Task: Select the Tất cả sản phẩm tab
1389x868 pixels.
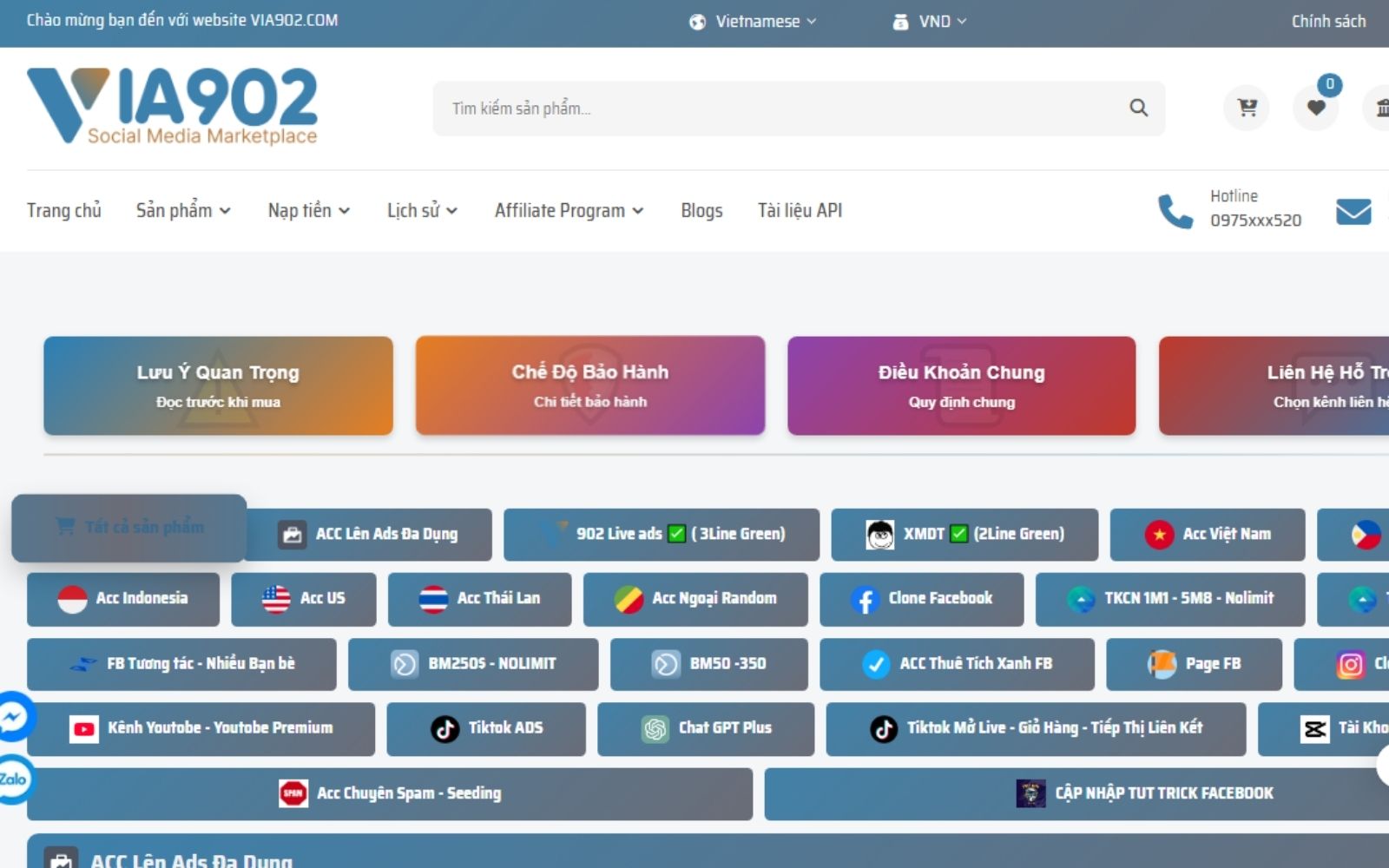Action: [129, 528]
